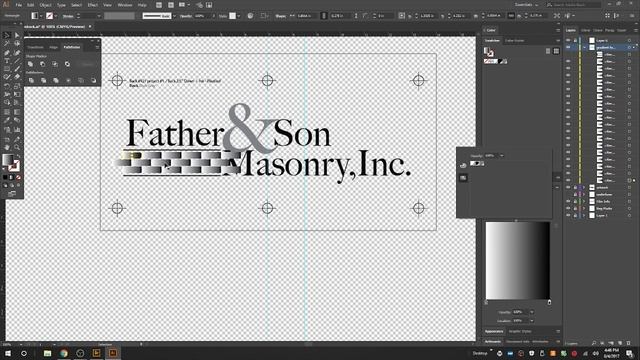Viewport: 640px width, 360px height.
Task: Switch to the Transform tab
Action: 35,47
